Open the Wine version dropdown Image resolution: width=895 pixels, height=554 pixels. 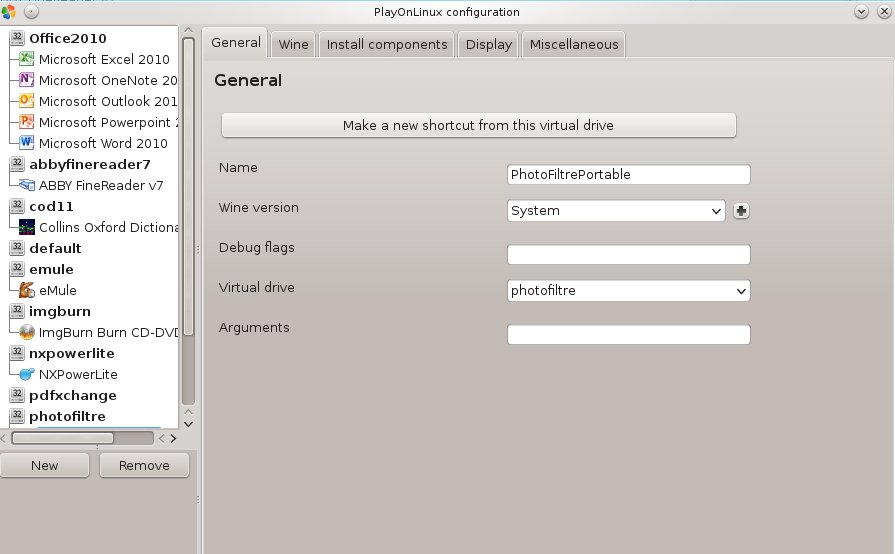click(x=616, y=211)
